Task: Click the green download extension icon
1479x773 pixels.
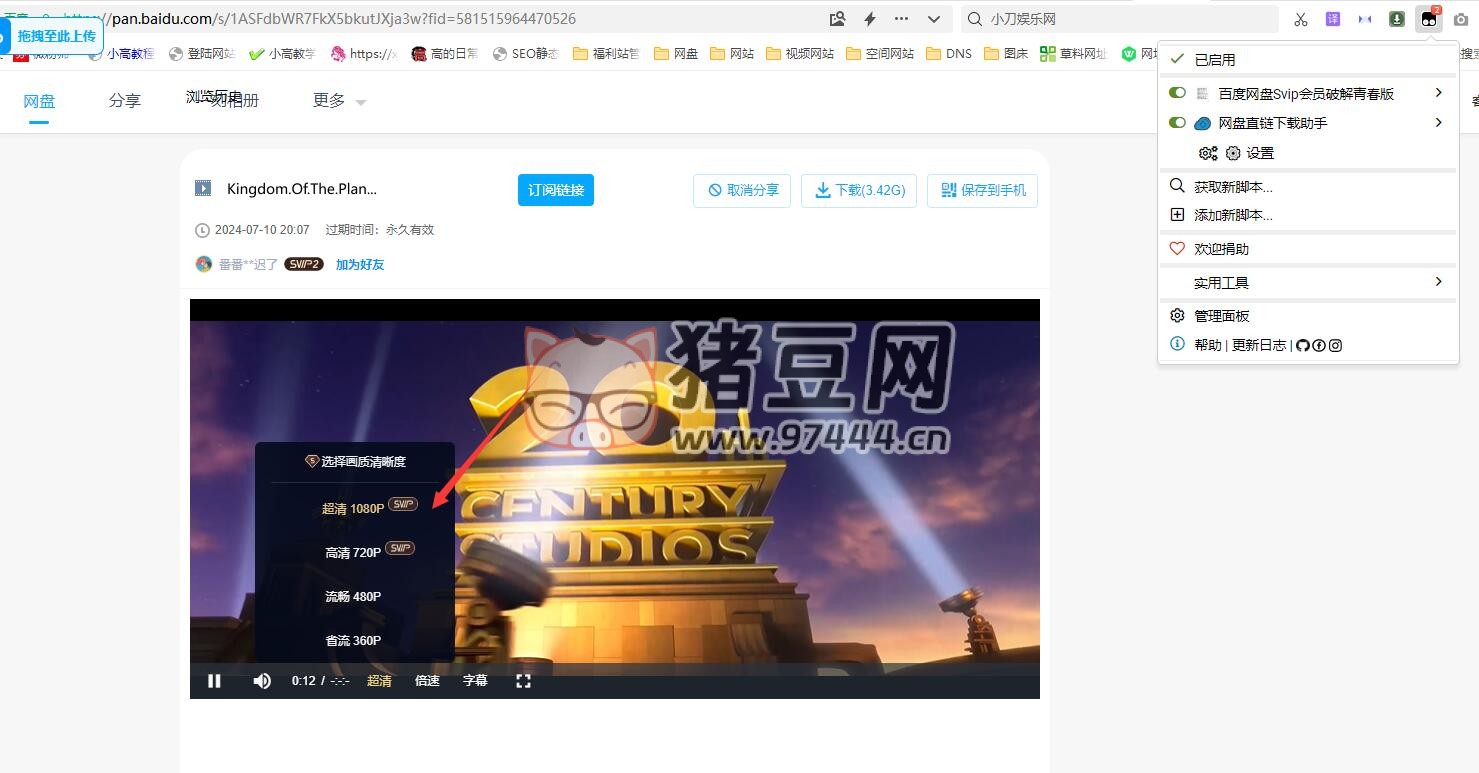Action: (1397, 19)
